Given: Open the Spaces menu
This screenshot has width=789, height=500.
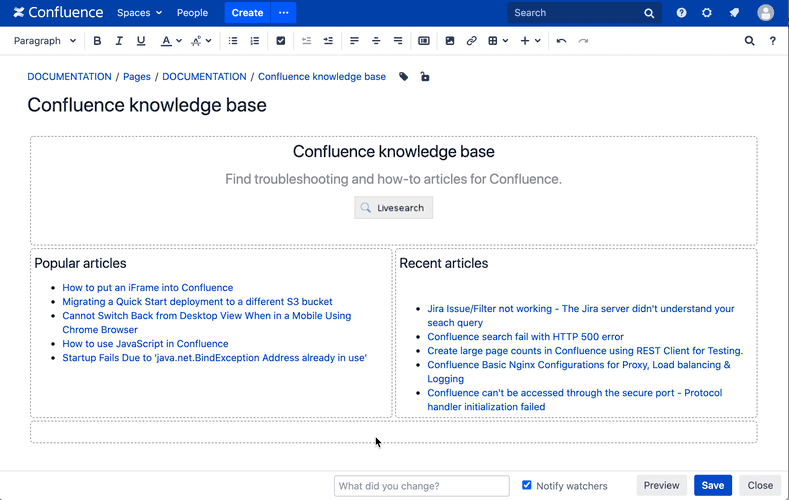Looking at the screenshot, I should (x=139, y=13).
